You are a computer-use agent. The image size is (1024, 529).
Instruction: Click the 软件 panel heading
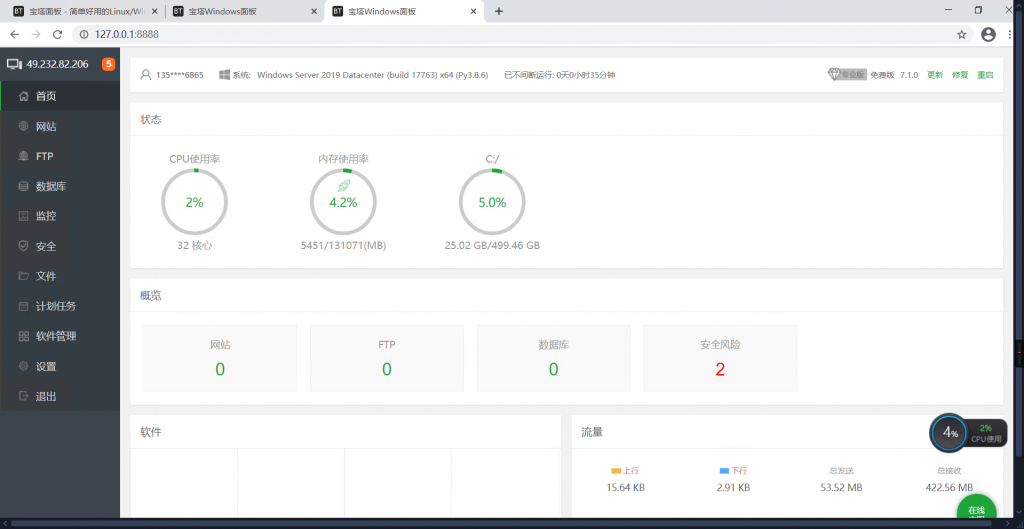[x=151, y=432]
